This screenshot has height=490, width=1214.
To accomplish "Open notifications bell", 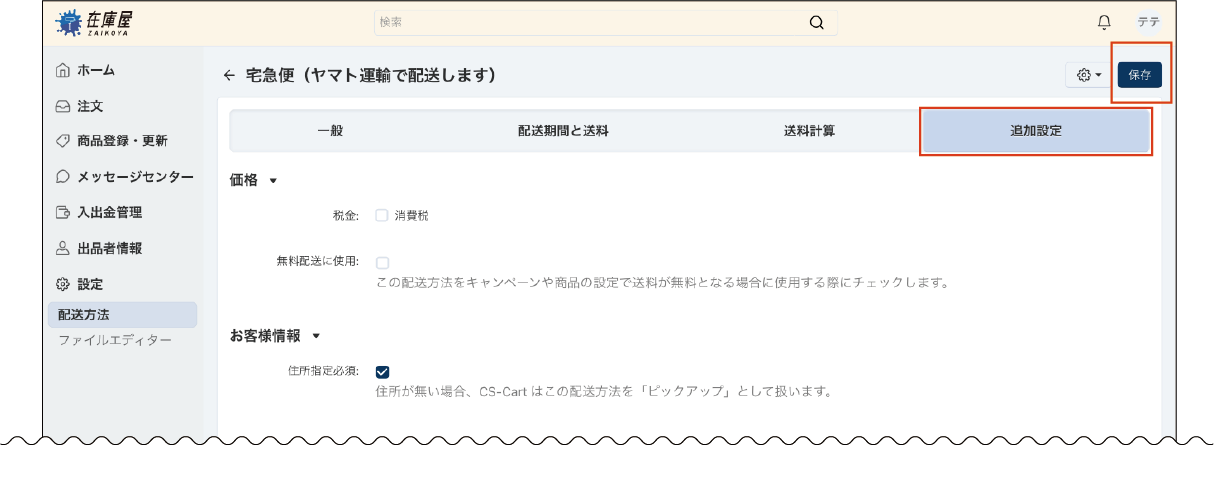I will click(1104, 23).
